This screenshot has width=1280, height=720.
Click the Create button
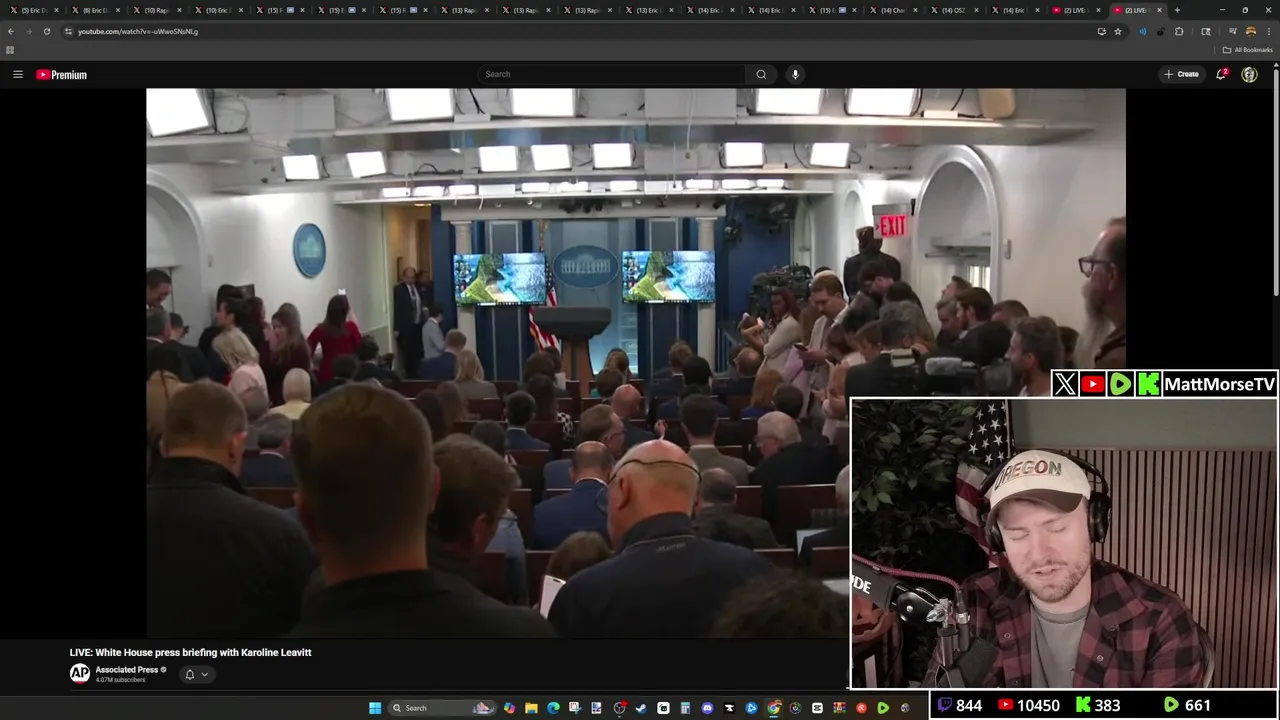click(1181, 74)
